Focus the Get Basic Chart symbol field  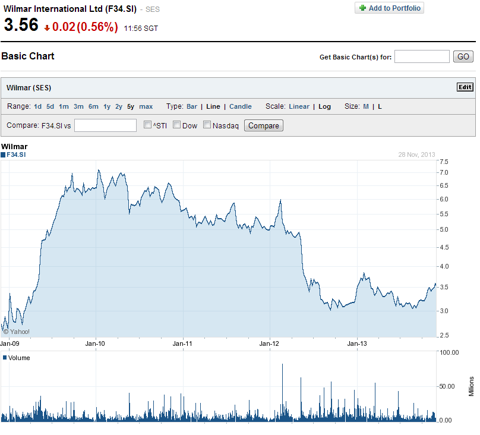(422, 57)
